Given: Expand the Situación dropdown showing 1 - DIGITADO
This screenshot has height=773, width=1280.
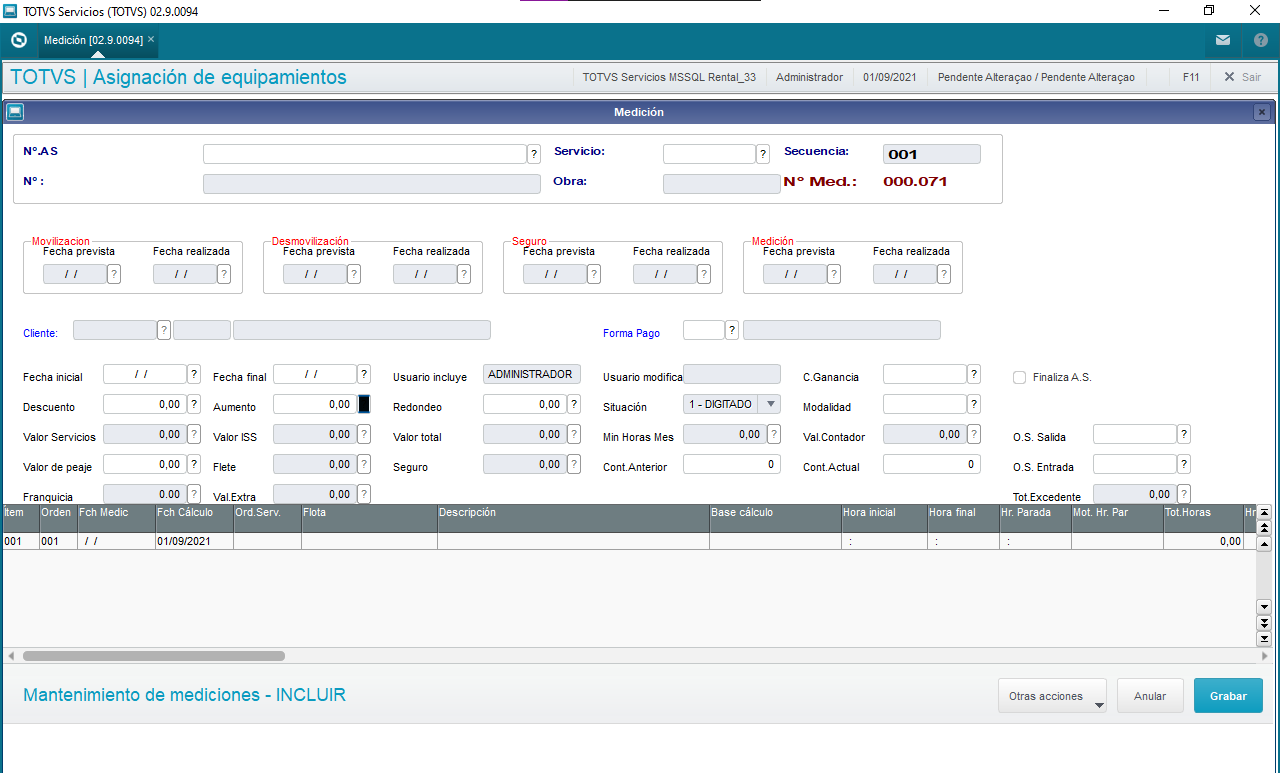Looking at the screenshot, I should (770, 404).
